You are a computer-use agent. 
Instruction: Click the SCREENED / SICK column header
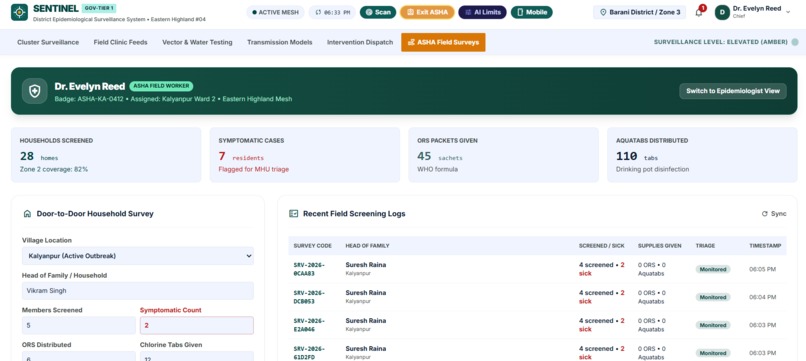[601, 246]
